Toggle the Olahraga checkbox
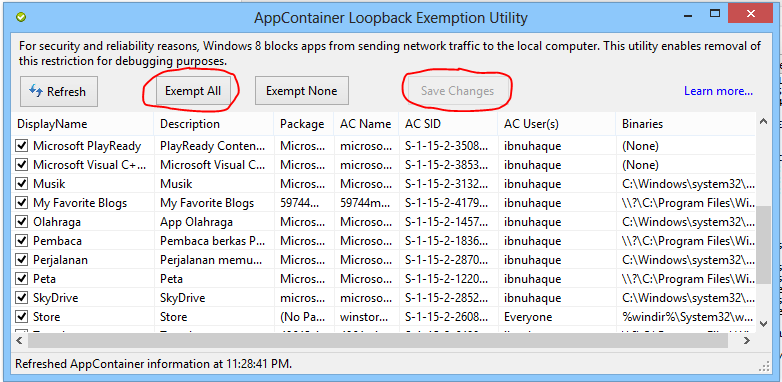This screenshot has width=782, height=382. pyautogui.click(x=21, y=221)
